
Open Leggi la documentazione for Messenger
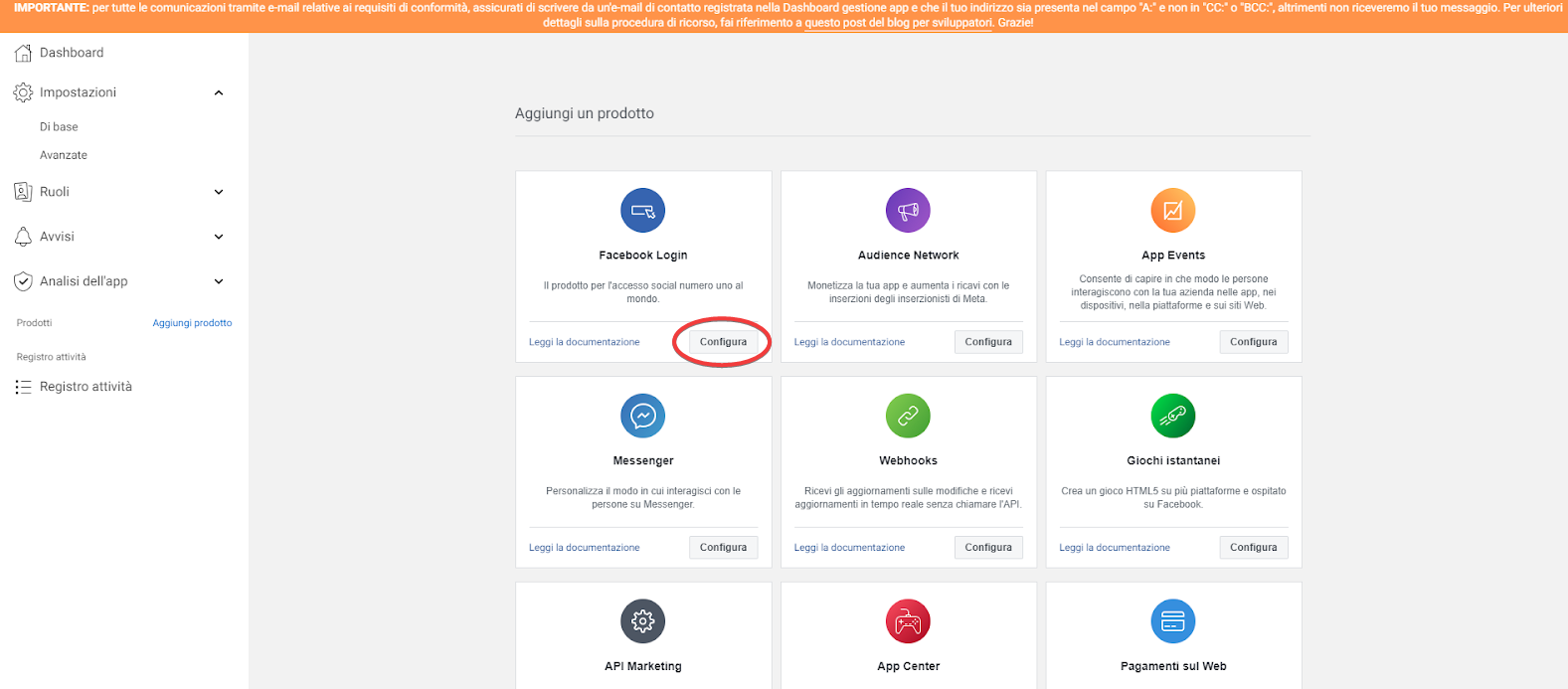point(585,548)
